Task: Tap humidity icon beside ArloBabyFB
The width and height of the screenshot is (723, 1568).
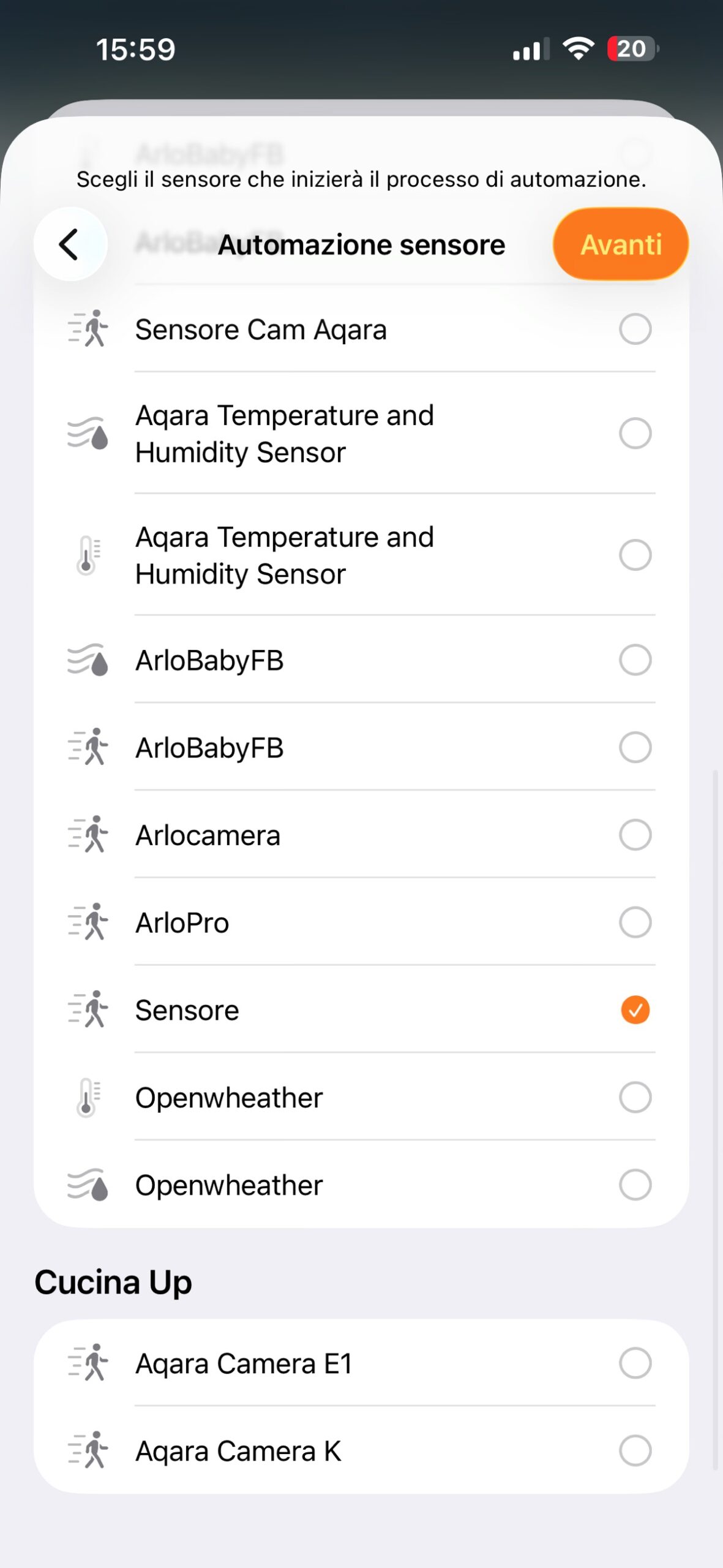Action: coord(88,660)
